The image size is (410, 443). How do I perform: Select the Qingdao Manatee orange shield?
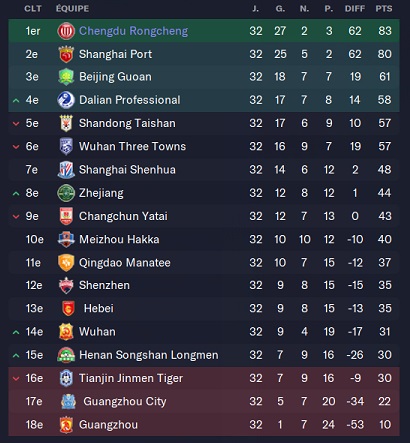coord(66,263)
